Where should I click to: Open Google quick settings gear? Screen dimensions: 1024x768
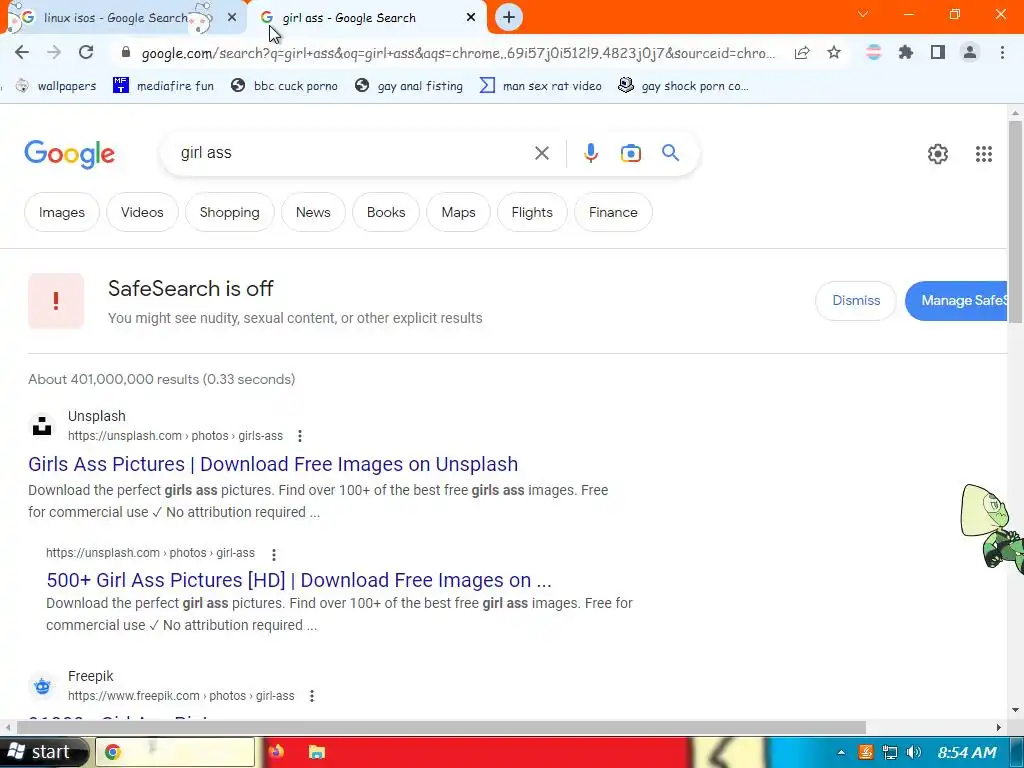(x=938, y=153)
